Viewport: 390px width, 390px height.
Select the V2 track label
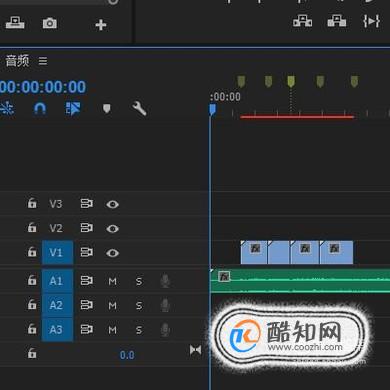tap(56, 228)
